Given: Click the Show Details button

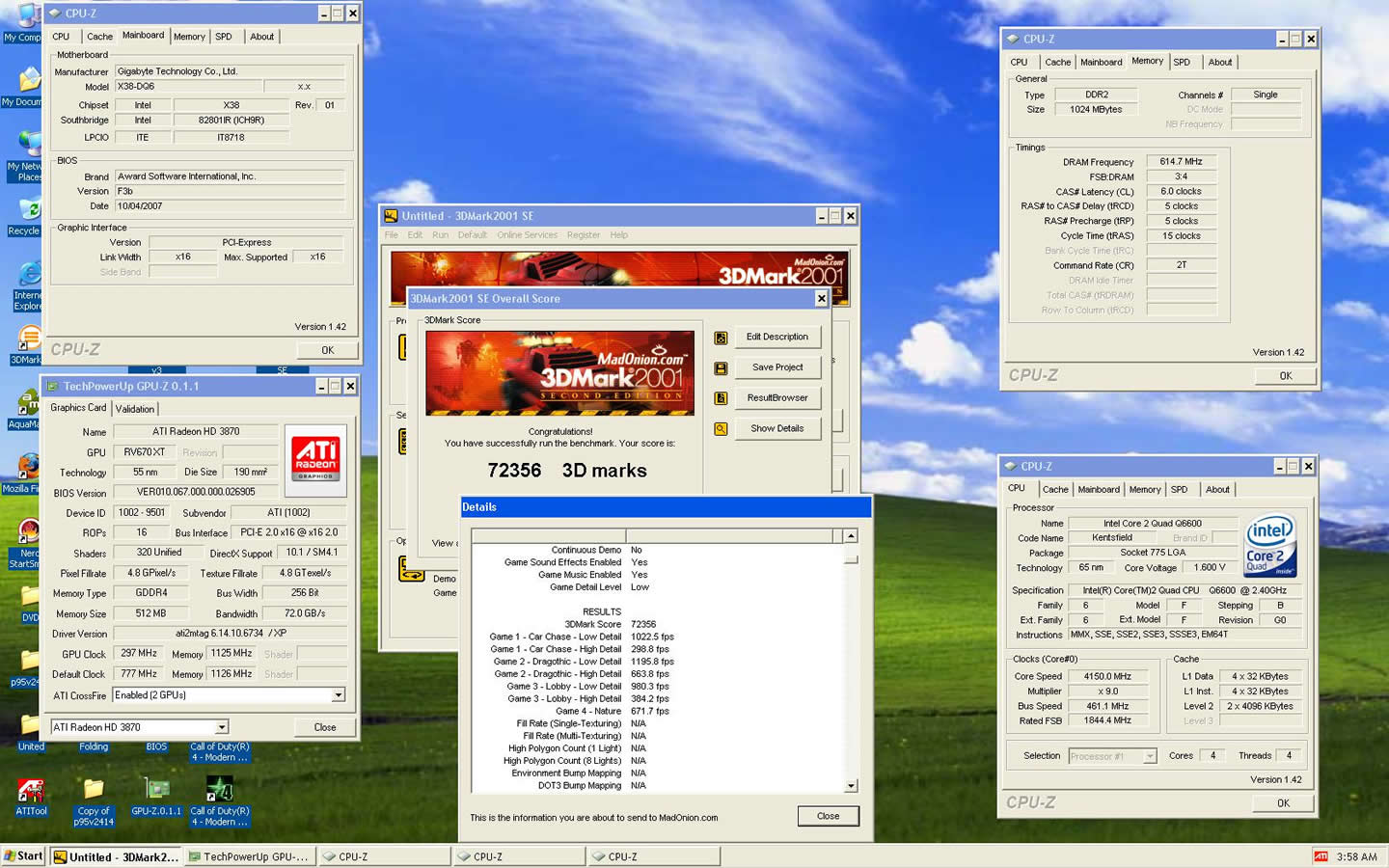Looking at the screenshot, I should coord(777,428).
